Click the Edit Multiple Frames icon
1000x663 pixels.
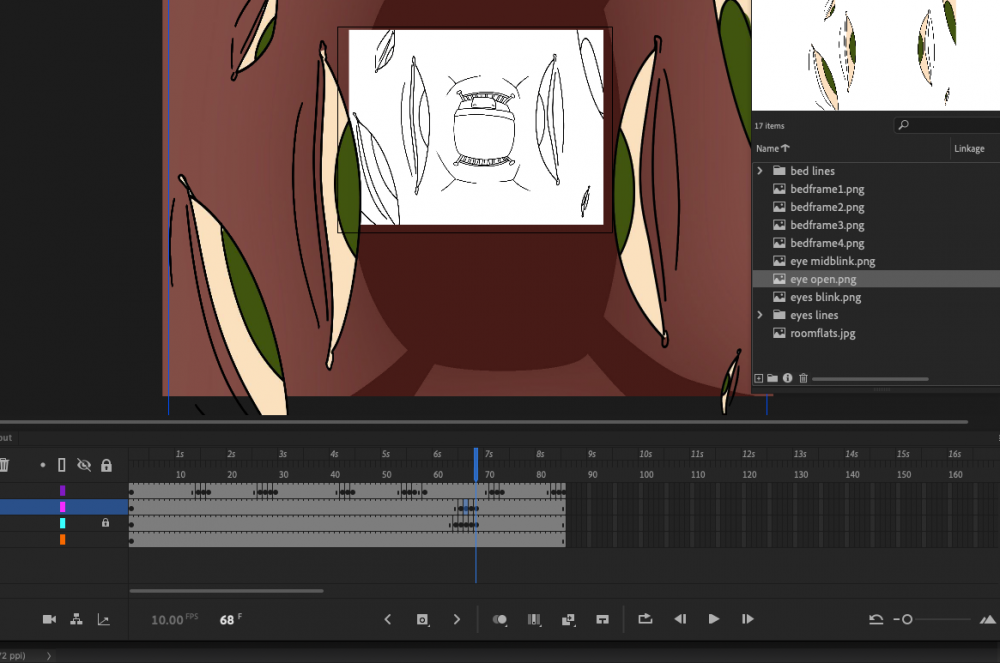coord(534,620)
